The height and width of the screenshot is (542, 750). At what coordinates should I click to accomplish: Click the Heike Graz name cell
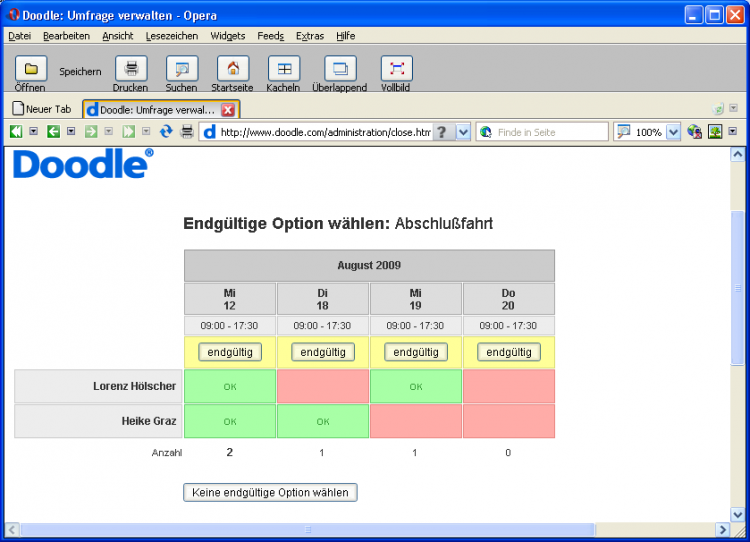[x=98, y=421]
